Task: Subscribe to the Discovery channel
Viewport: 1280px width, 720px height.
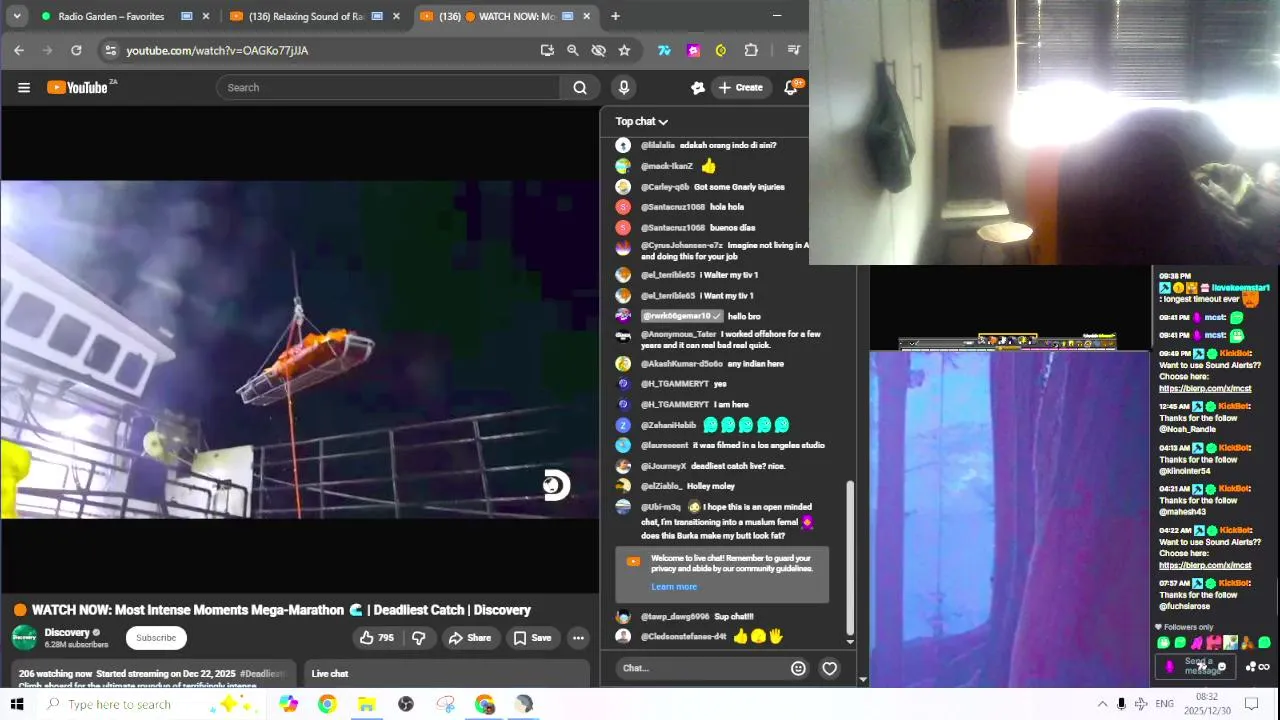Action: [156, 638]
